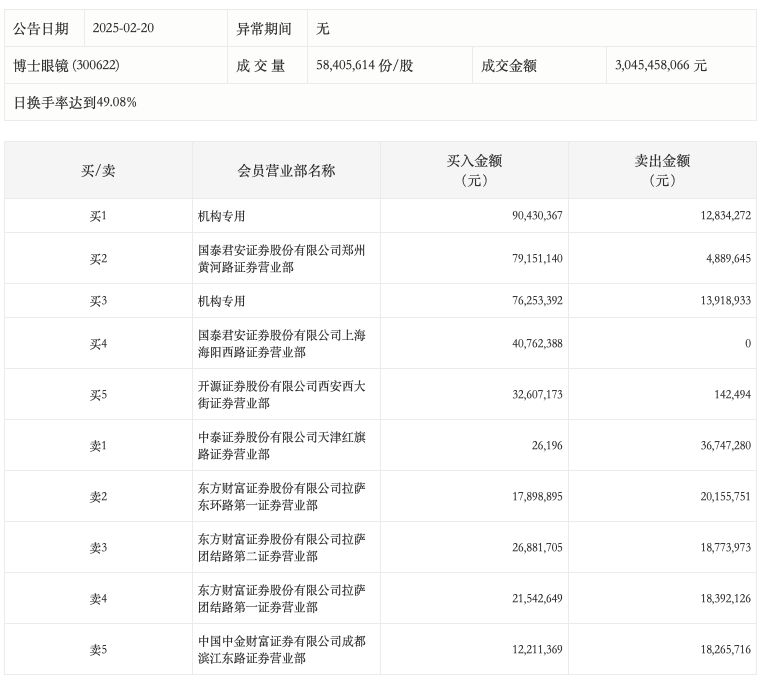Click 东方财富拉萨东环路第一证券营业部 name
Viewport: 764px width, 681px height.
click(x=281, y=497)
